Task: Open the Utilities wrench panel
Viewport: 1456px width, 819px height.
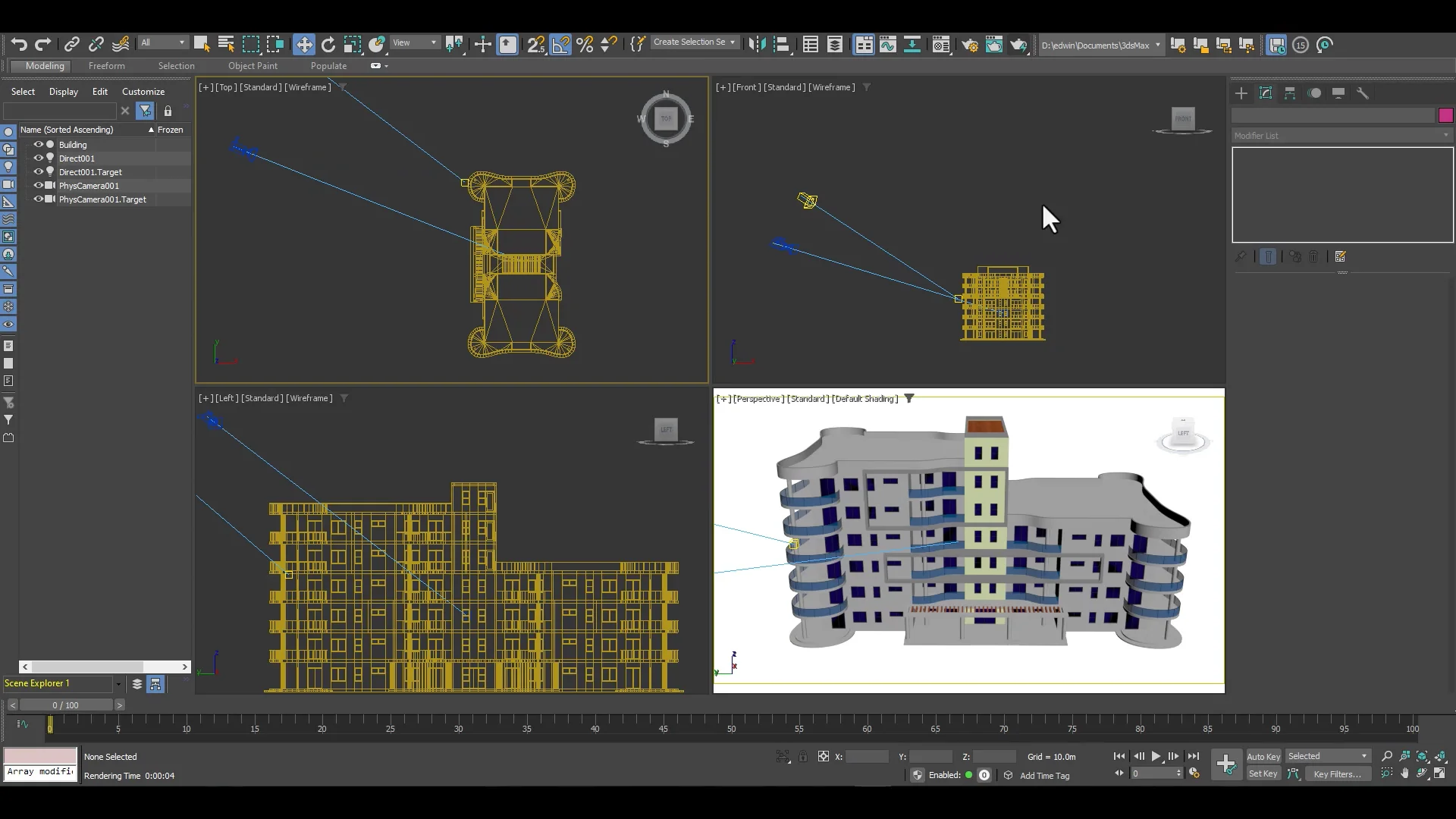Action: [x=1363, y=93]
